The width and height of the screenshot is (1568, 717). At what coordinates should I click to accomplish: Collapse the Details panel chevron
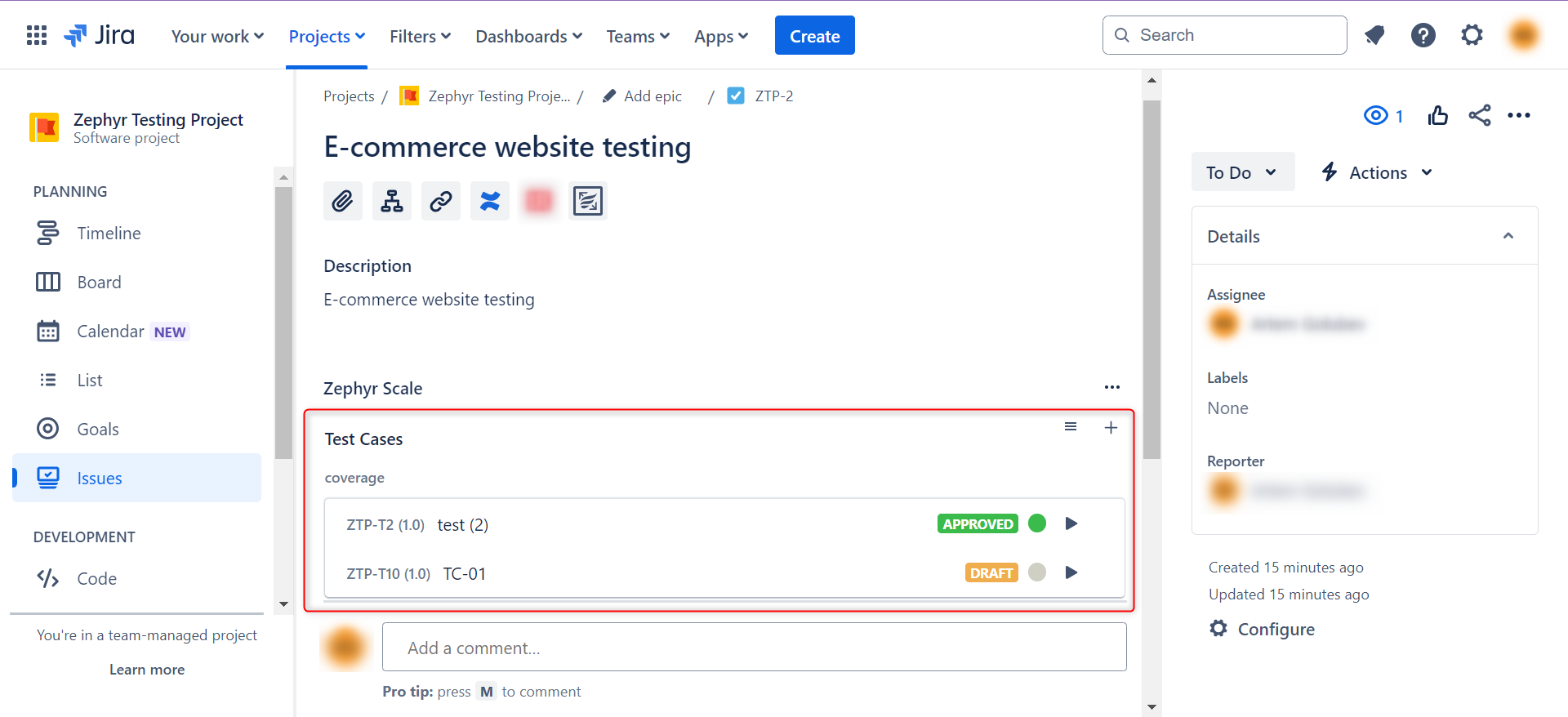tap(1508, 236)
